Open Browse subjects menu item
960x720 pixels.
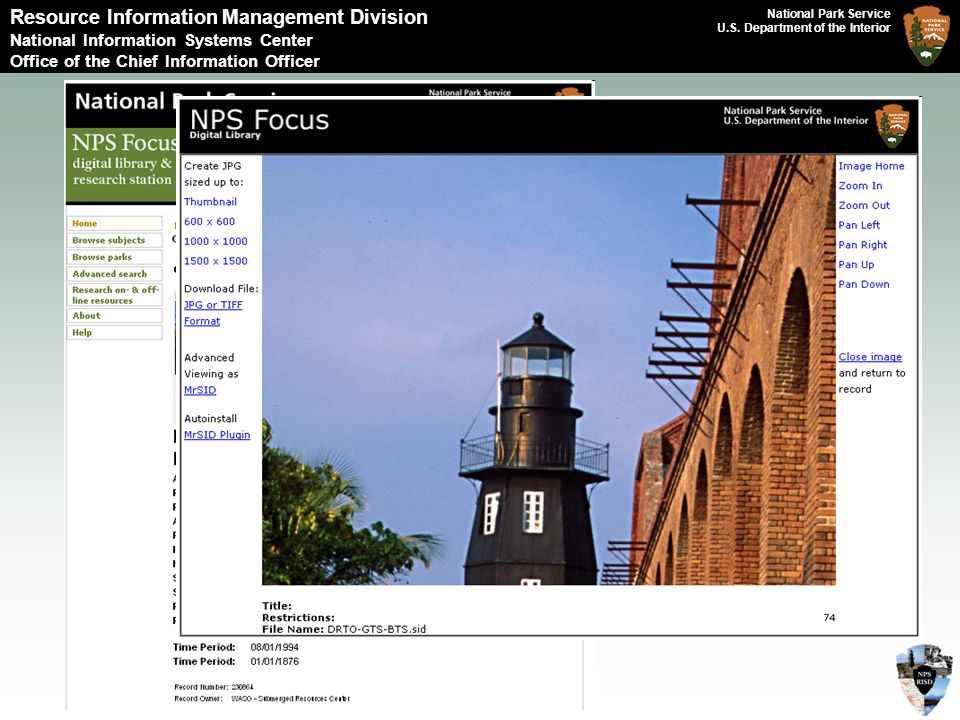114,240
